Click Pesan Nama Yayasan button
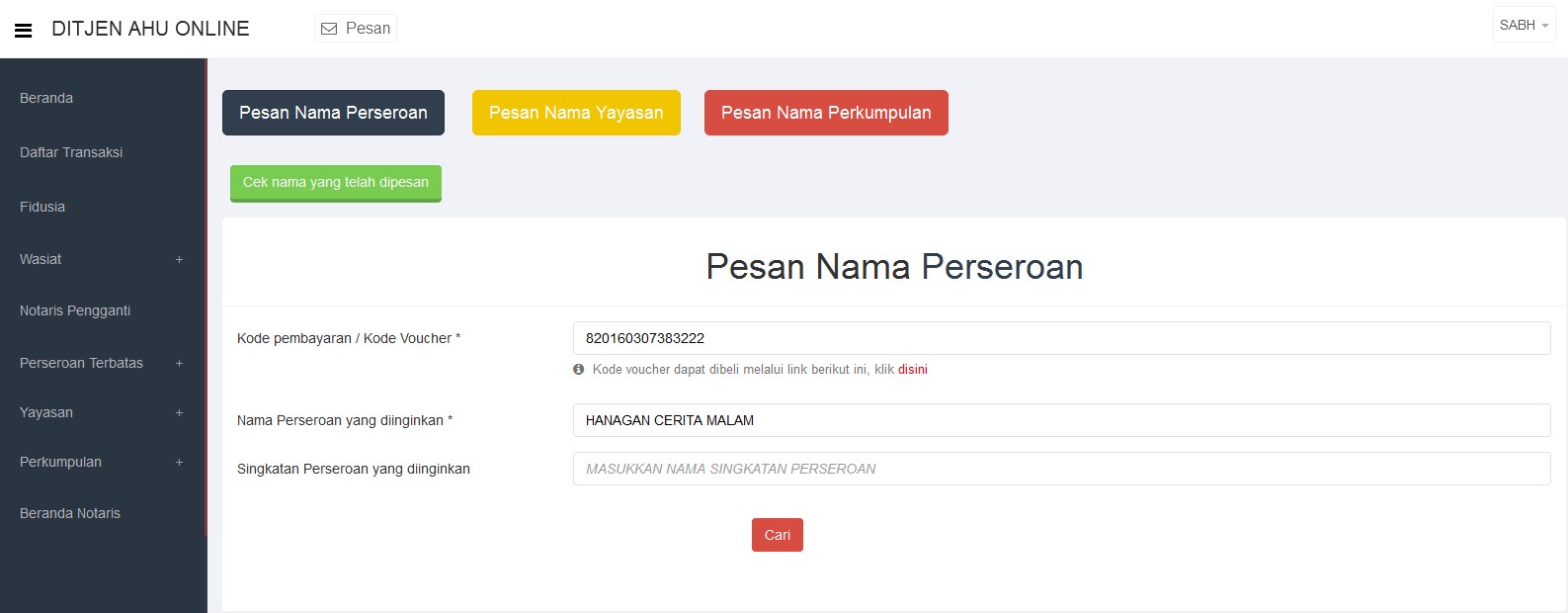The image size is (1568, 613). pyautogui.click(x=576, y=113)
